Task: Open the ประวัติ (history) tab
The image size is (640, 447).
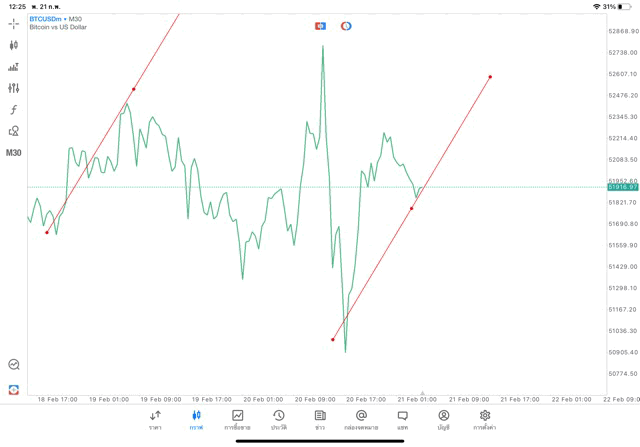Action: tap(279, 420)
